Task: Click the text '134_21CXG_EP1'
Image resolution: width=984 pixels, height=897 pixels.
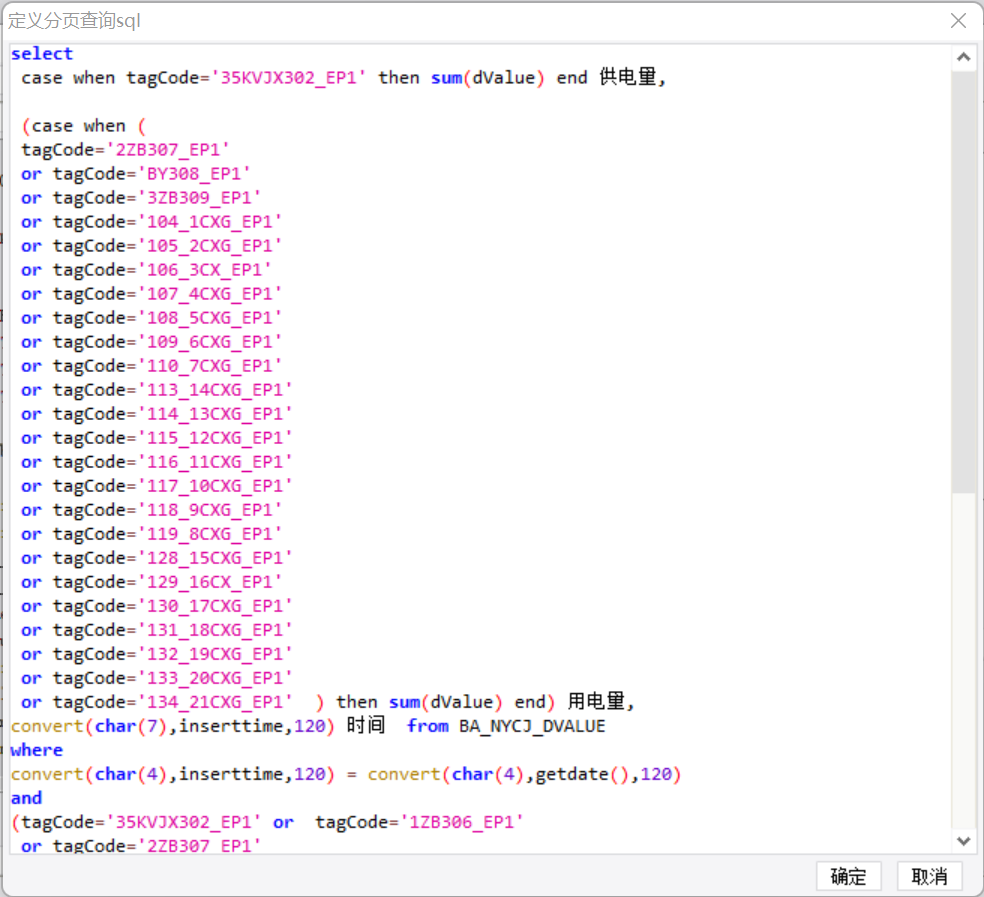Action: (215, 702)
